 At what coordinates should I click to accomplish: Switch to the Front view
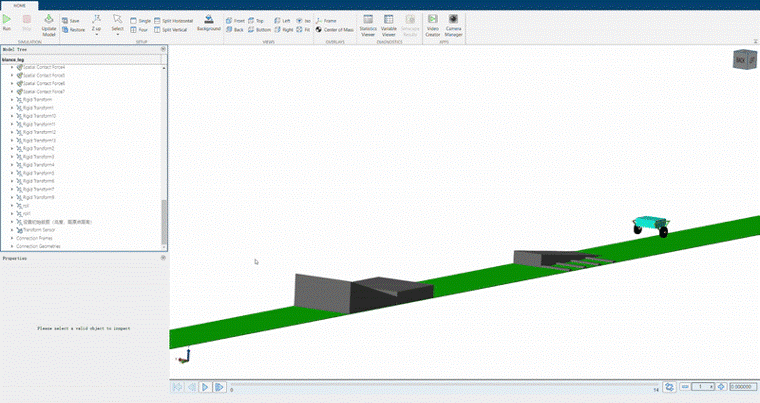[x=235, y=20]
